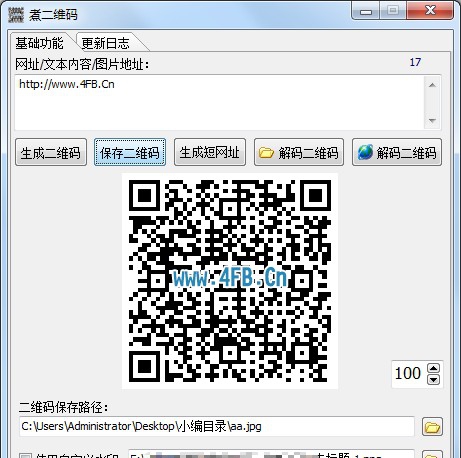Click the text box scroll up arrow

point(432,85)
